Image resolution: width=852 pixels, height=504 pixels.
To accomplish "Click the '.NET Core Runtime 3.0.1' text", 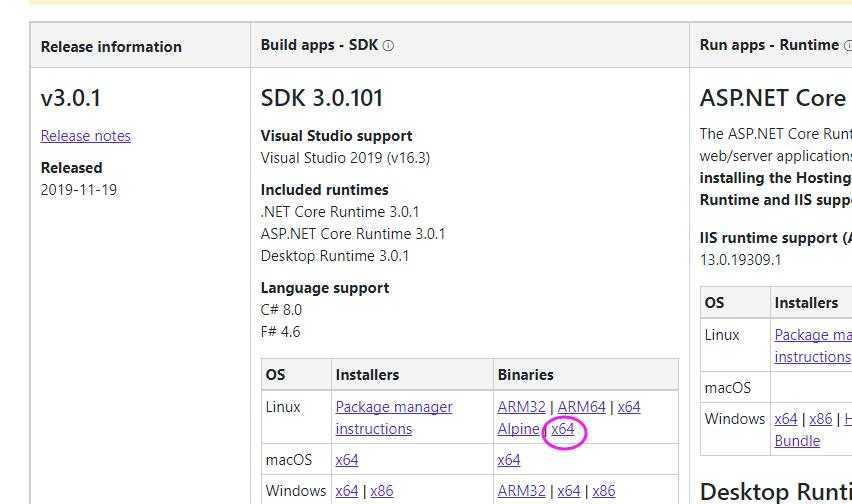I will tap(340, 212).
